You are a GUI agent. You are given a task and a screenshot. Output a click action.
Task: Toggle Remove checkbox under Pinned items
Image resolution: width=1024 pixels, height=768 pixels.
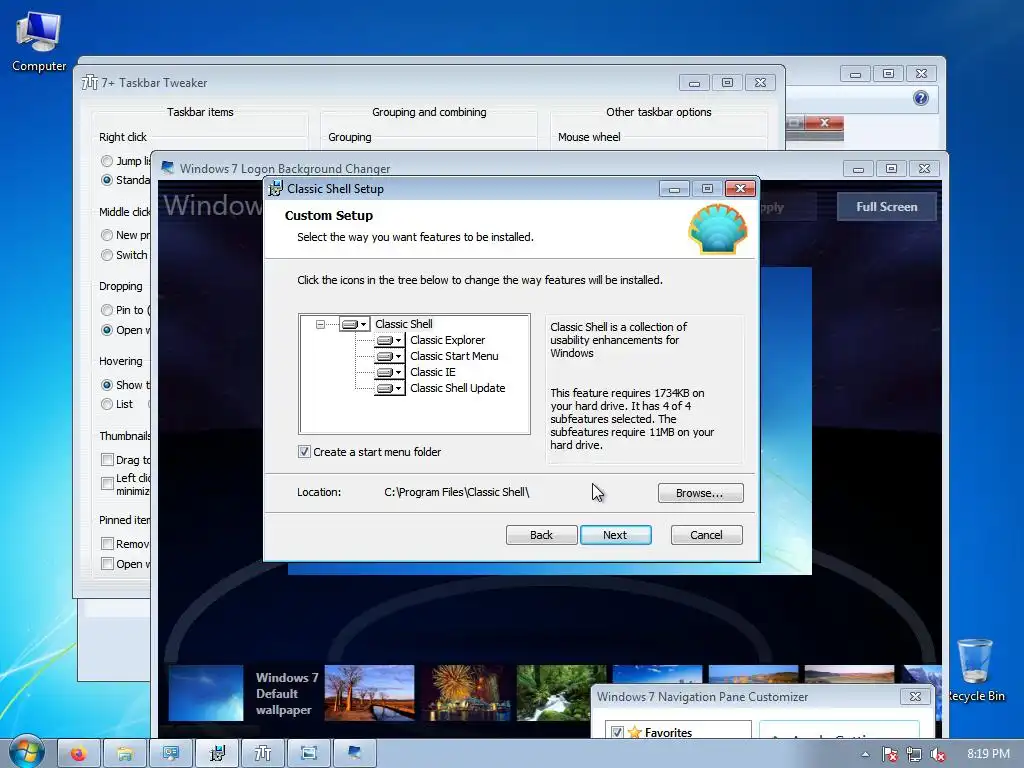coord(107,543)
